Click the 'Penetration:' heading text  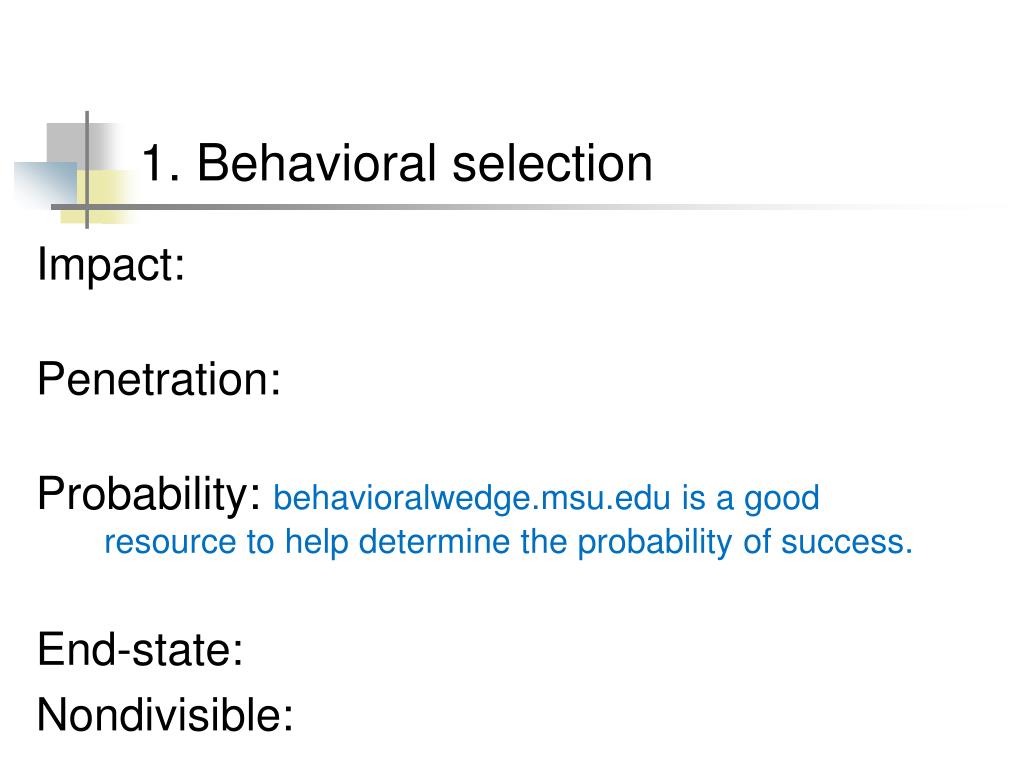pyautogui.click(x=159, y=379)
